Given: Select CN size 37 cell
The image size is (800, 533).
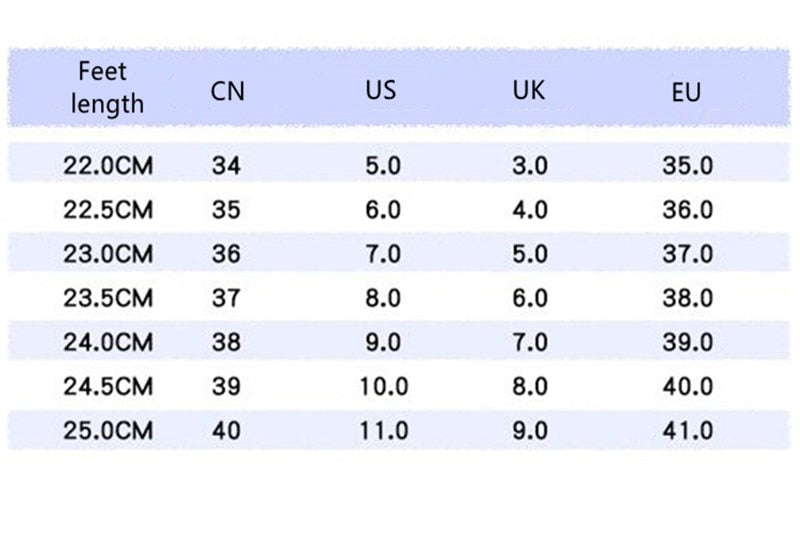Looking at the screenshot, I should pyautogui.click(x=226, y=298).
